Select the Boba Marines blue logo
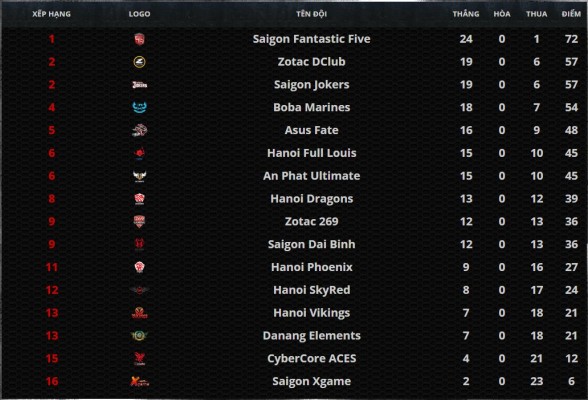 140,108
